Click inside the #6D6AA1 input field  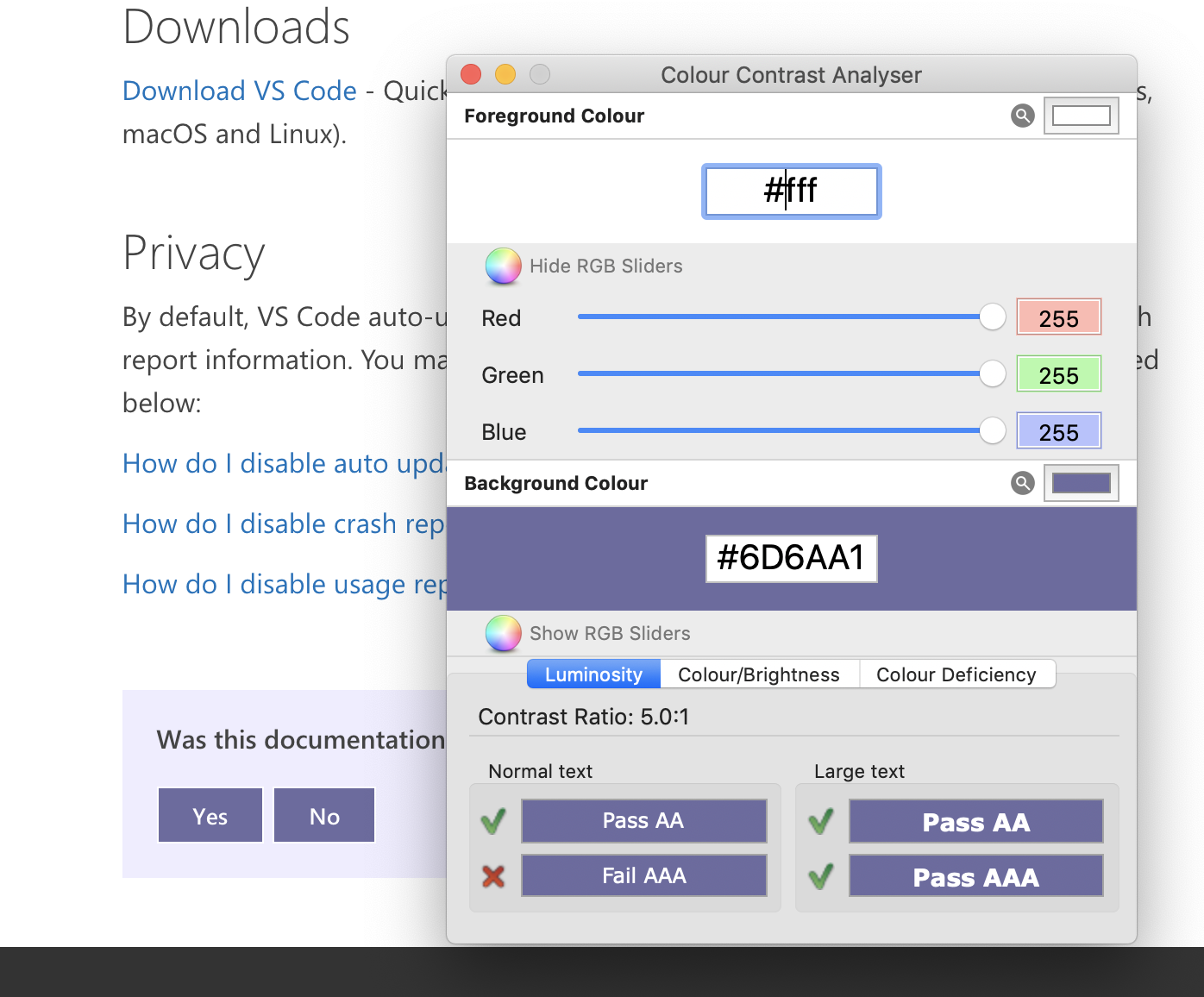(x=791, y=558)
